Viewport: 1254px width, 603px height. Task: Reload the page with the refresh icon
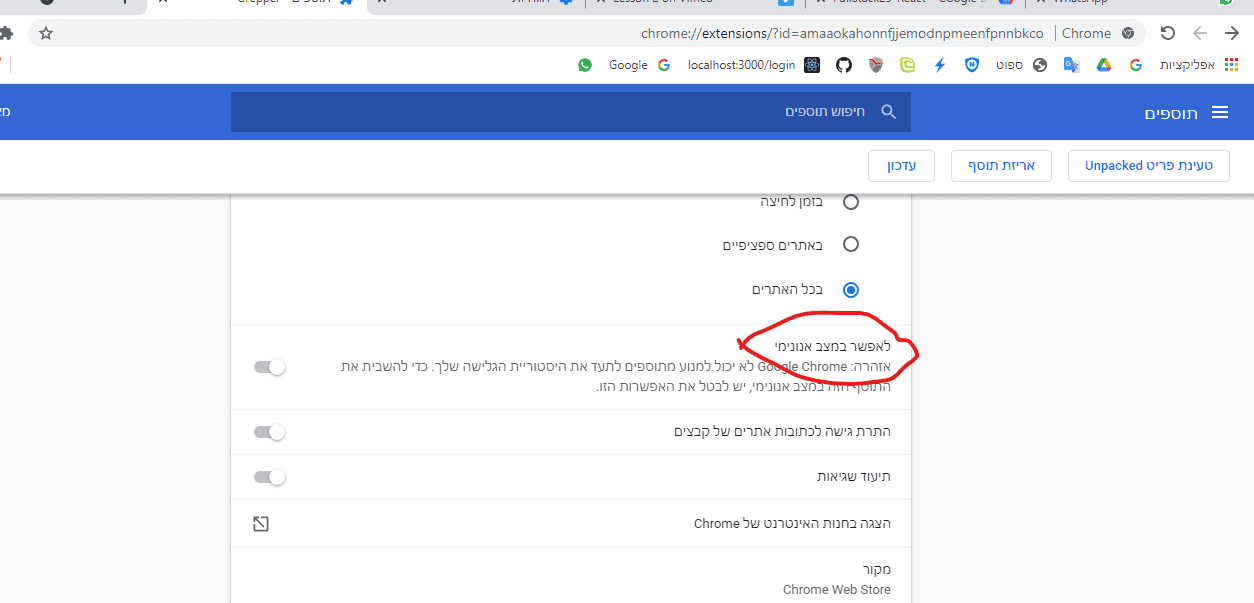coord(1167,33)
